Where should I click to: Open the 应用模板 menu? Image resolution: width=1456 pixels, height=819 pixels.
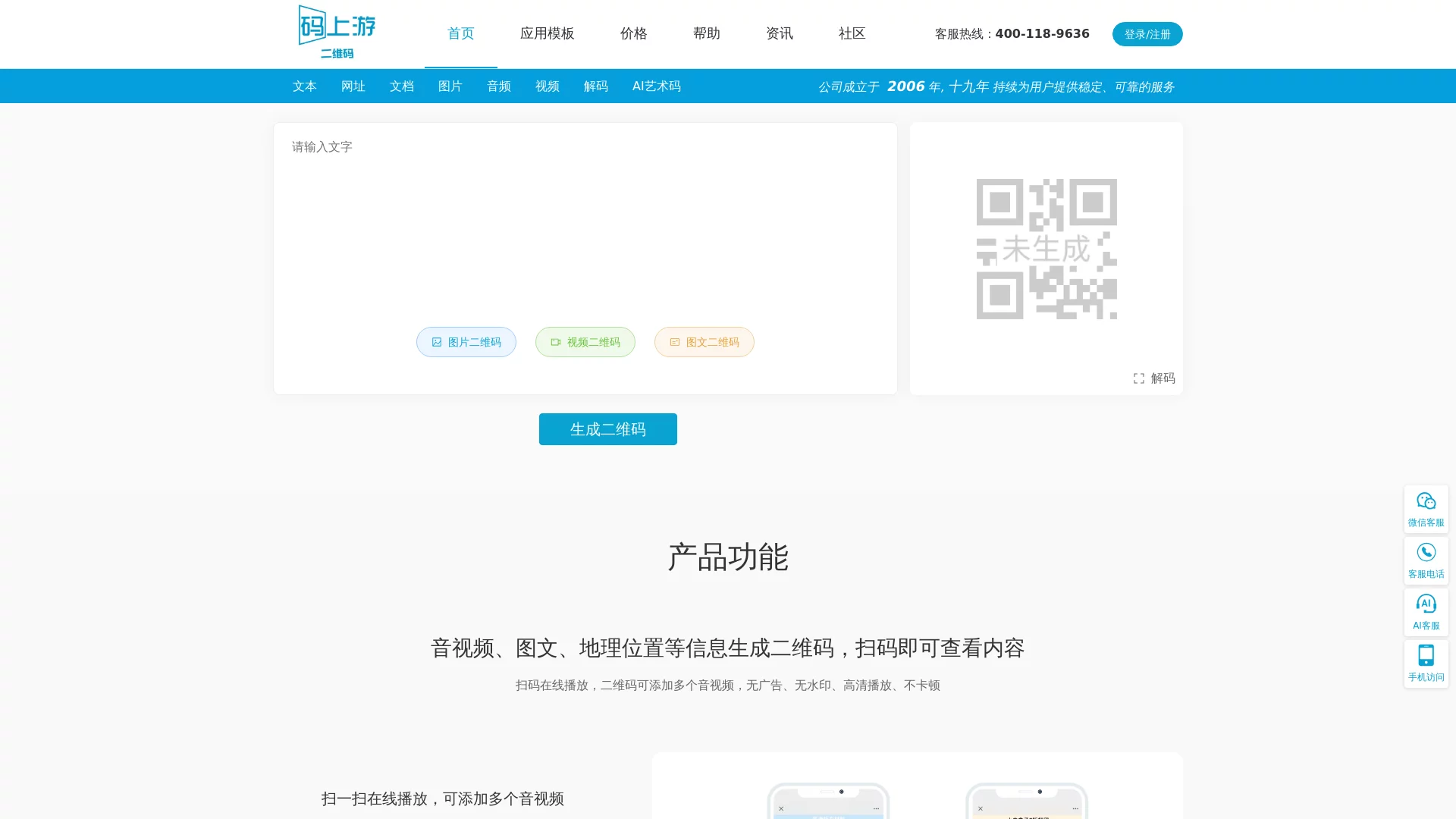point(547,33)
